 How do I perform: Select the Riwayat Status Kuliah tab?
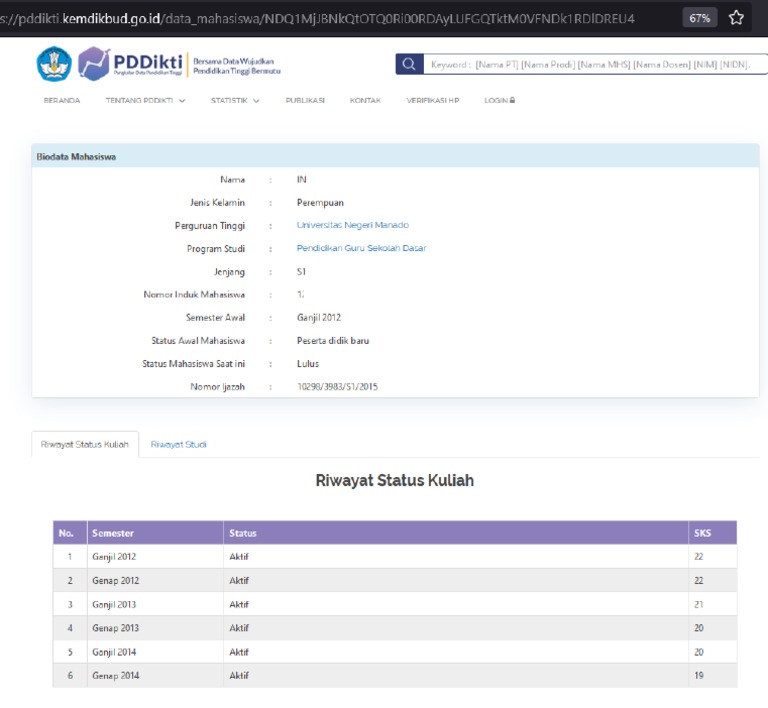point(85,444)
